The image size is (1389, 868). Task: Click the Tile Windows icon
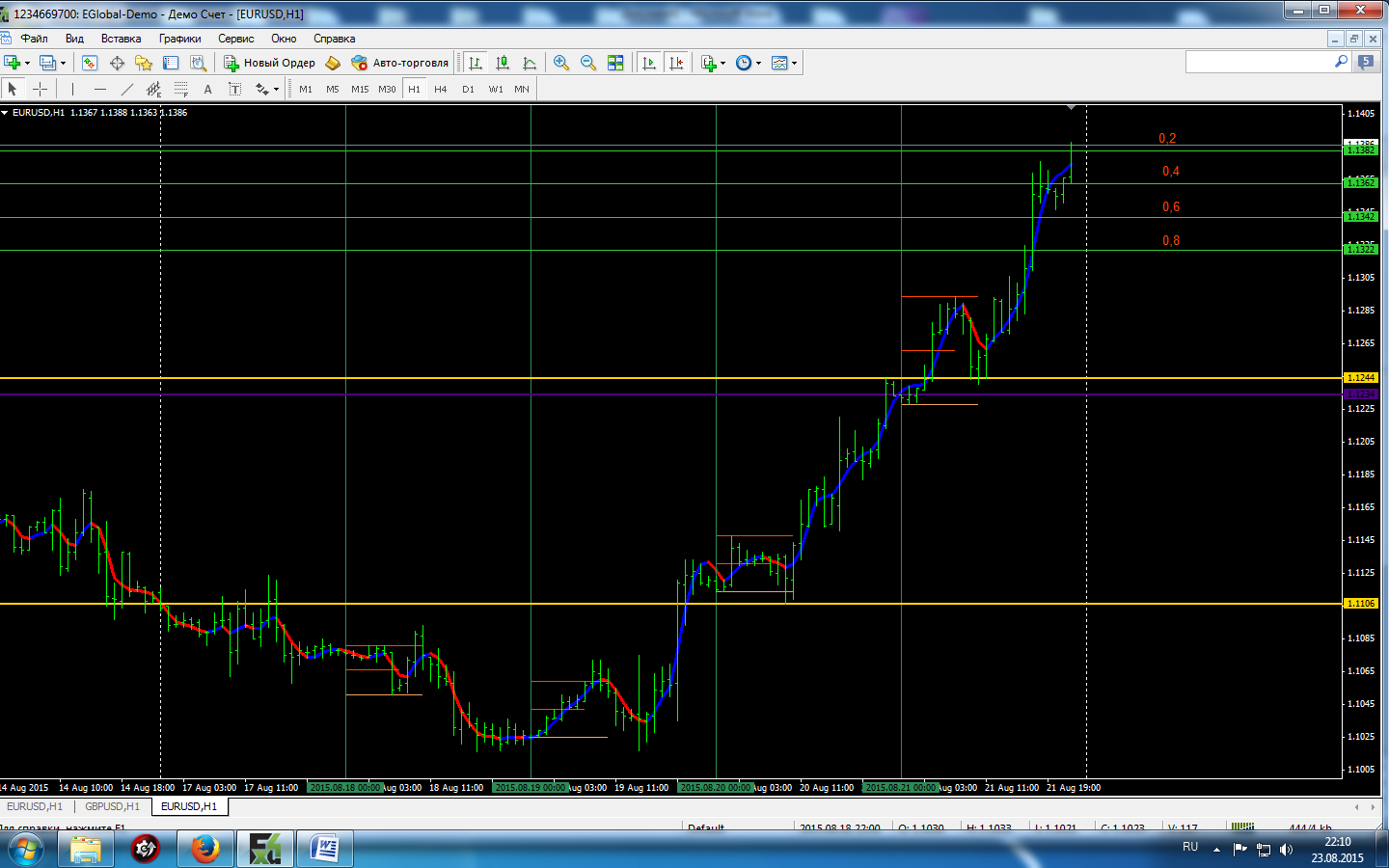point(615,63)
